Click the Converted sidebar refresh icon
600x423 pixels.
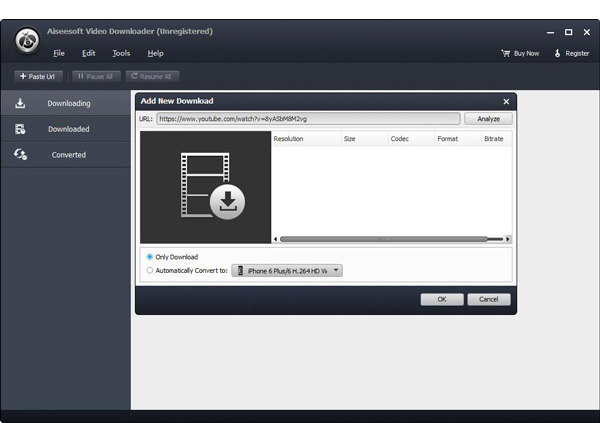[20, 154]
